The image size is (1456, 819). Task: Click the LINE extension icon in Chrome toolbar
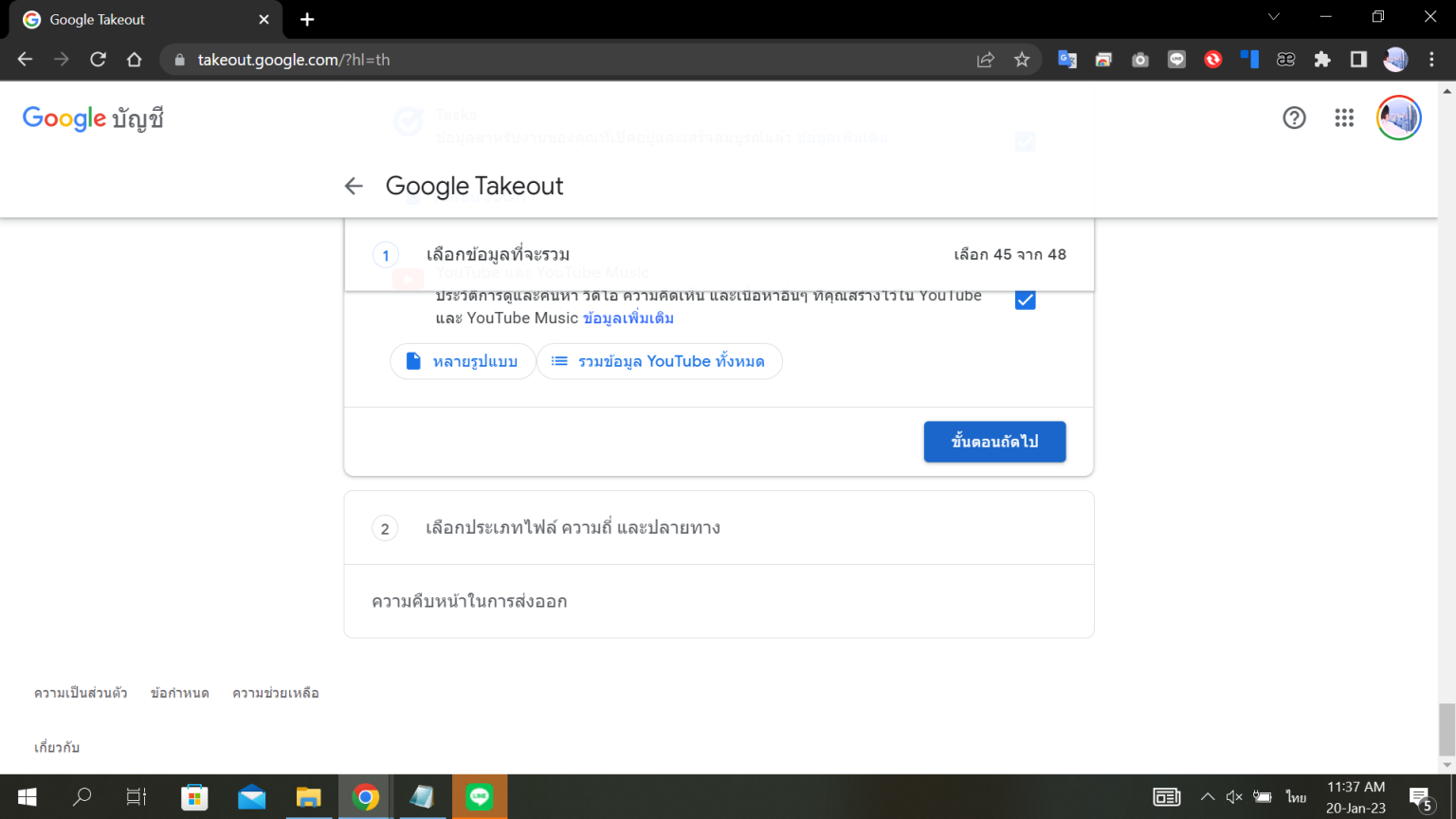pyautogui.click(x=1176, y=59)
